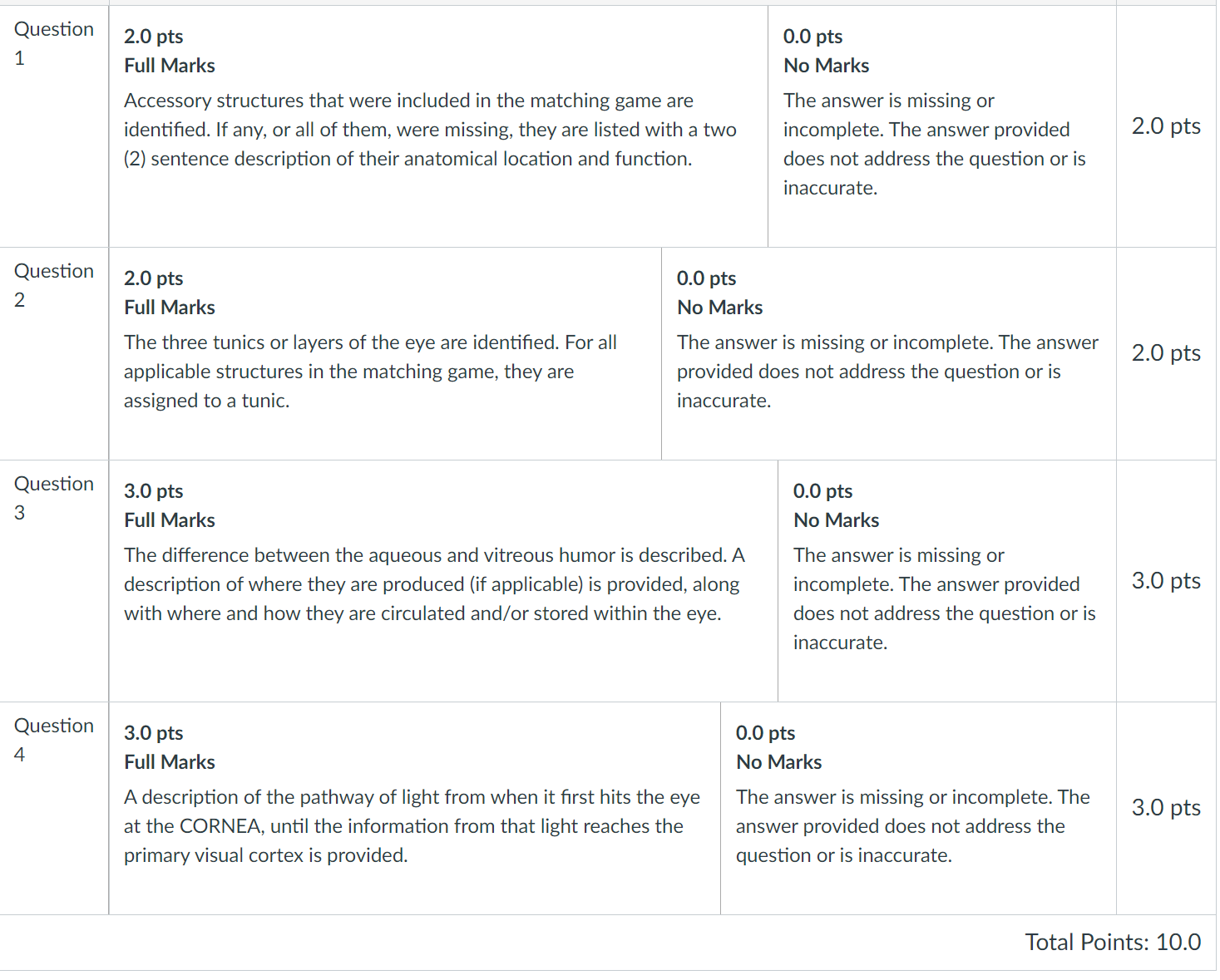
Task: Click the Question 1 criterion label
Action: (54, 43)
